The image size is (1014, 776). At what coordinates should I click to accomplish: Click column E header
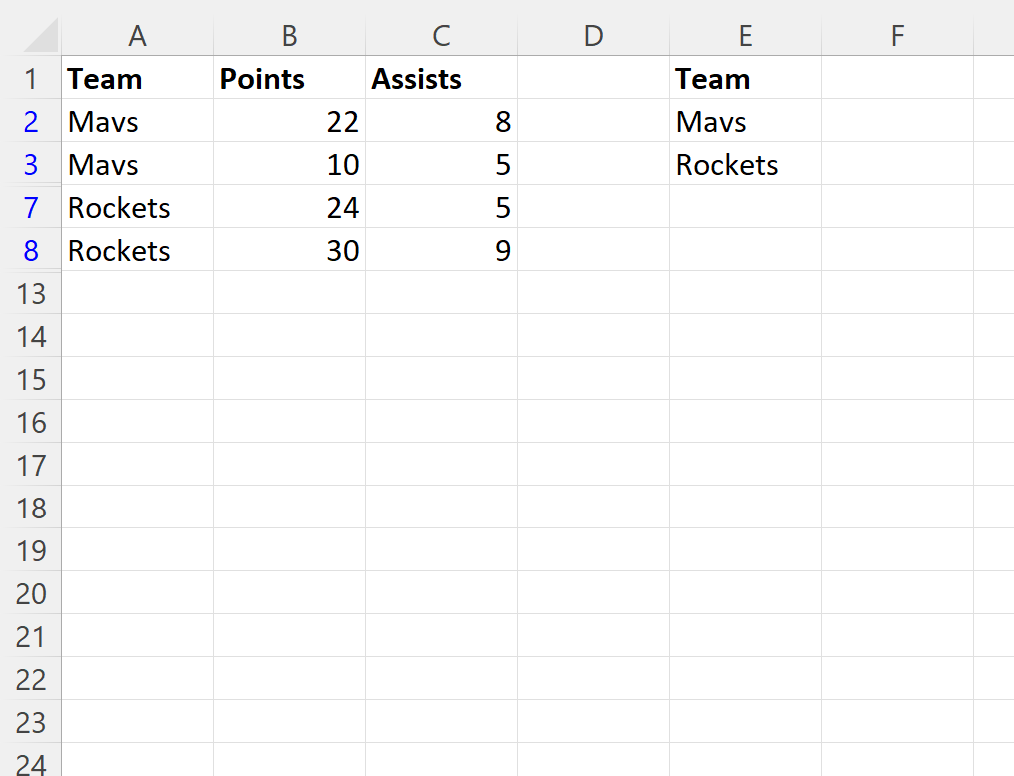point(745,36)
